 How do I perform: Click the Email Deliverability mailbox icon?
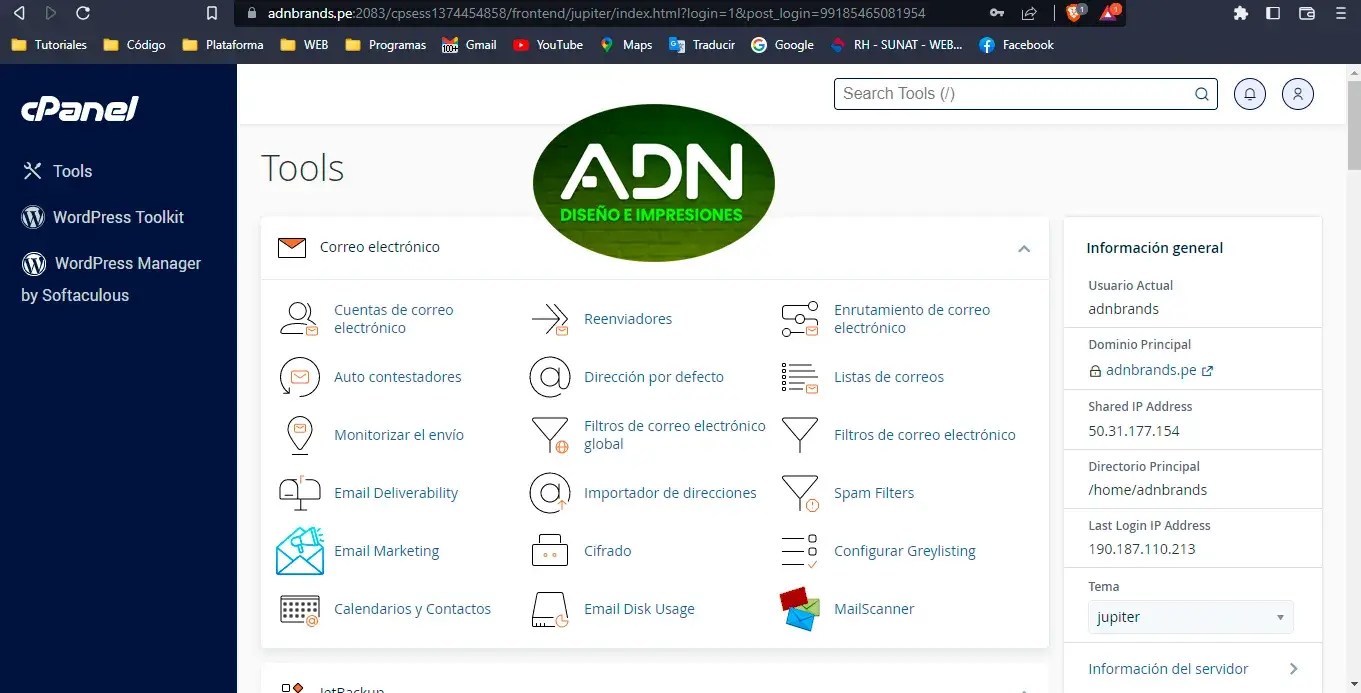click(299, 493)
